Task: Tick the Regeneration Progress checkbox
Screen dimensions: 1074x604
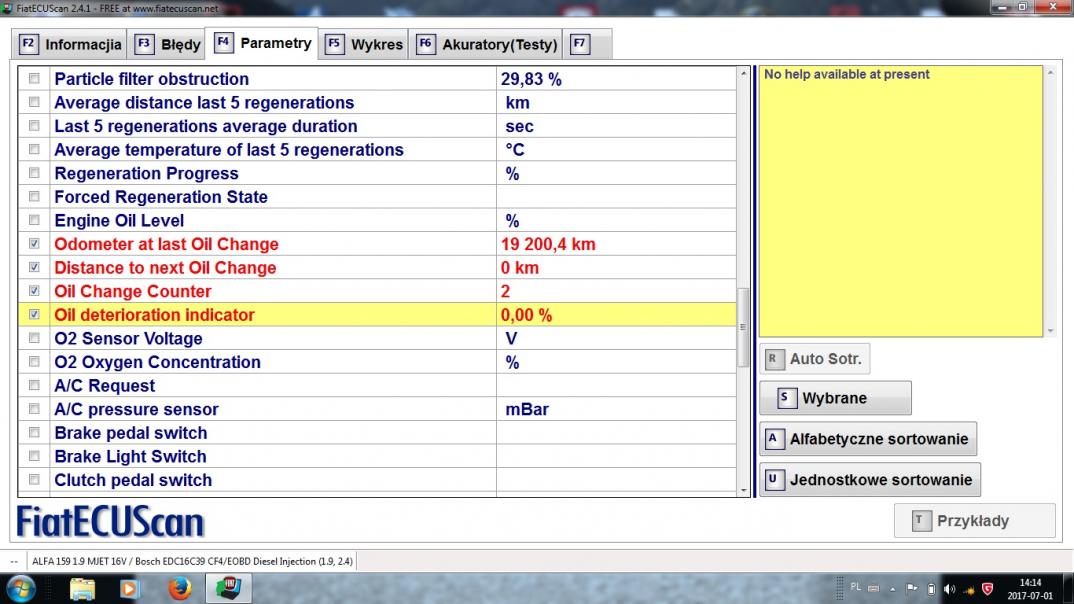Action: point(34,173)
